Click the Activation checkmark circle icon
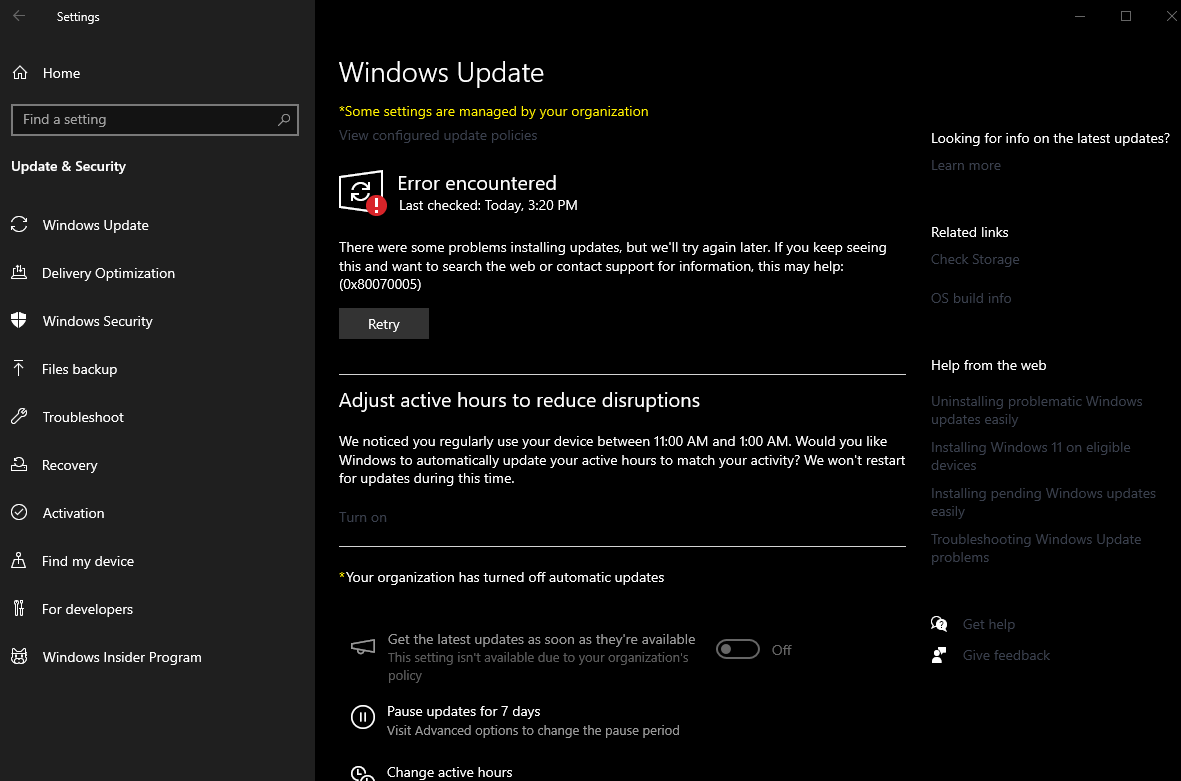This screenshot has width=1181, height=781. pyautogui.click(x=20, y=512)
